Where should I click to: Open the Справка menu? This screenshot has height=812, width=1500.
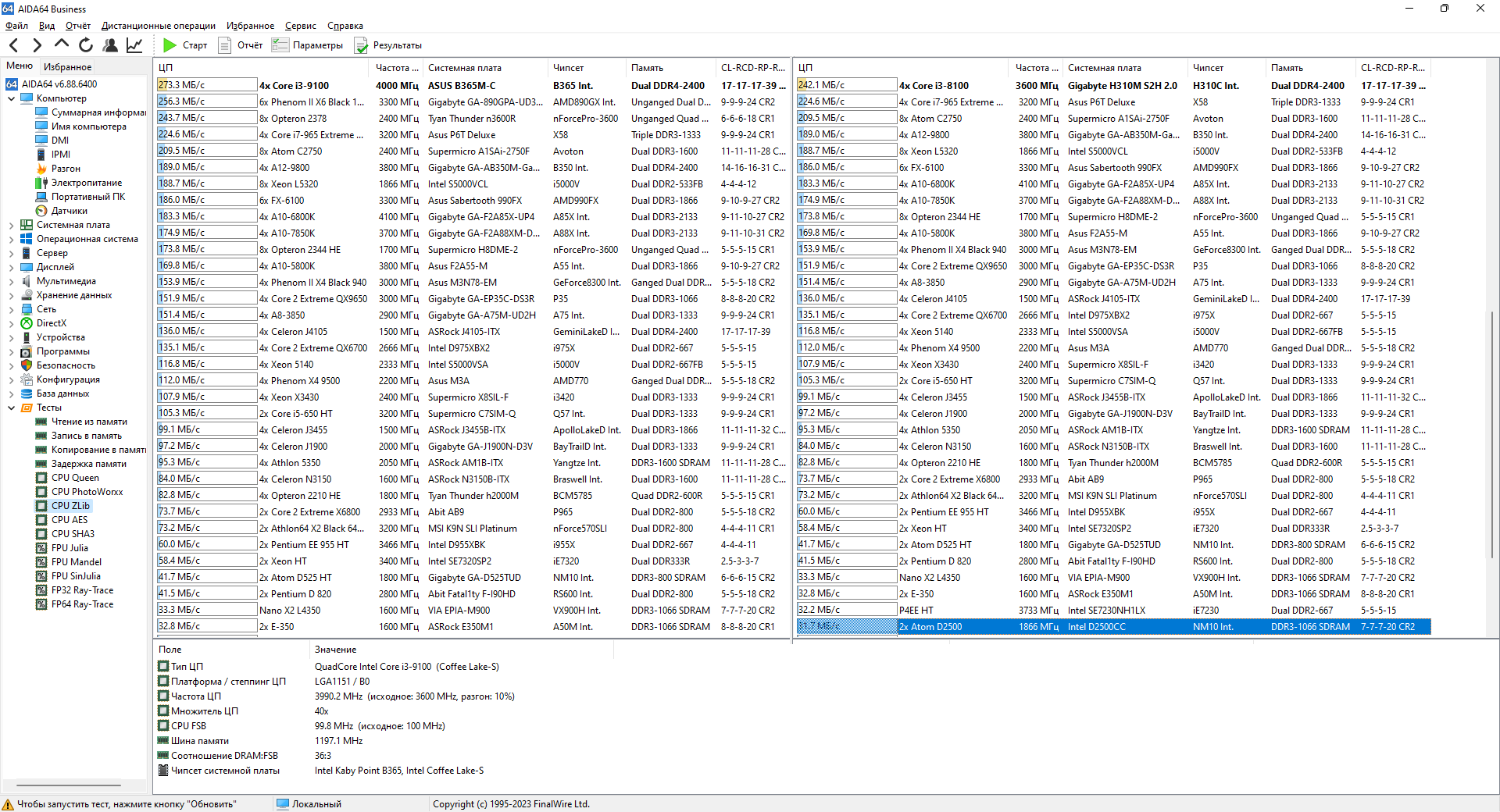click(x=345, y=26)
